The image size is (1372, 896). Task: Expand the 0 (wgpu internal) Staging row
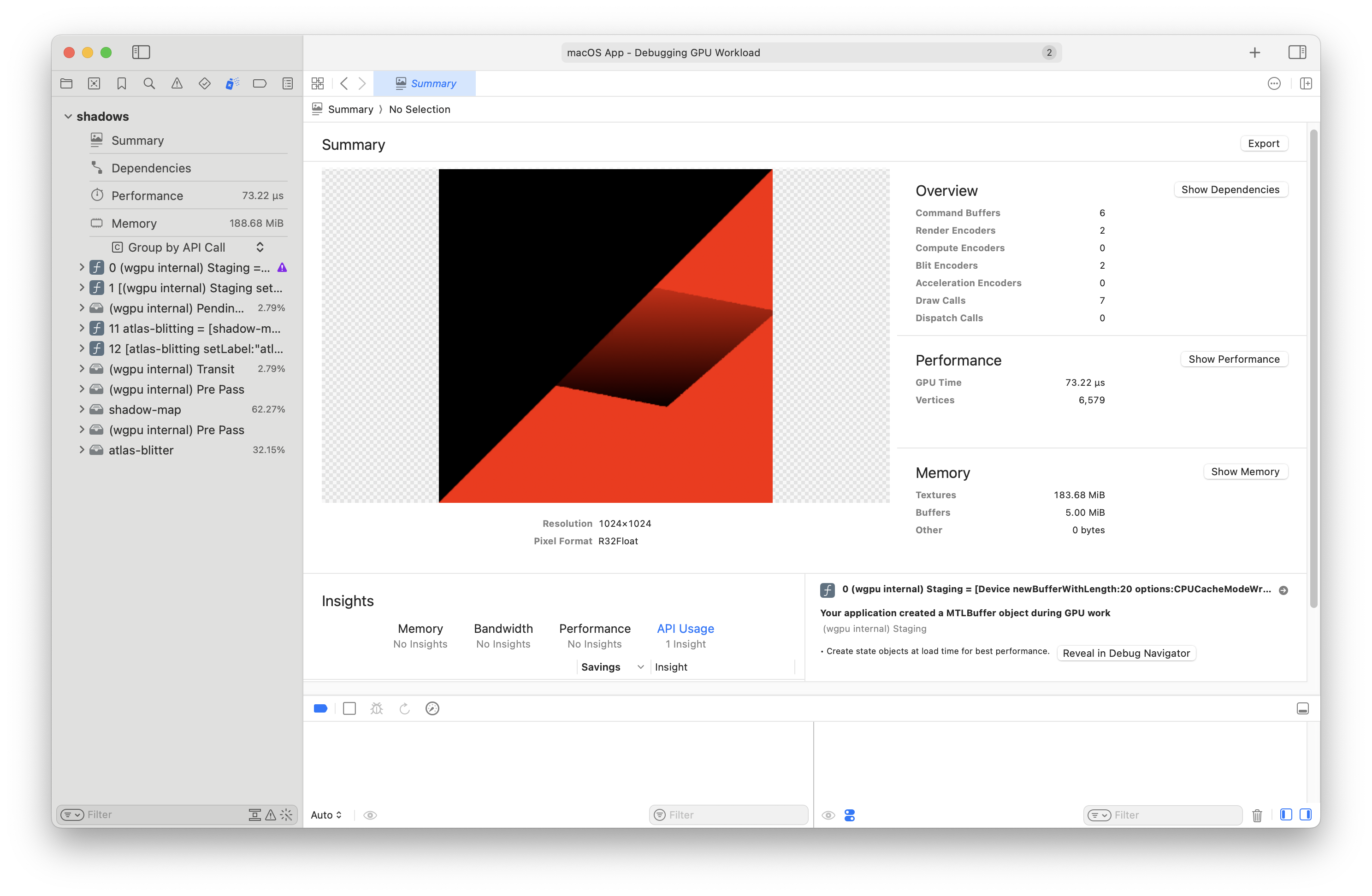click(81, 267)
